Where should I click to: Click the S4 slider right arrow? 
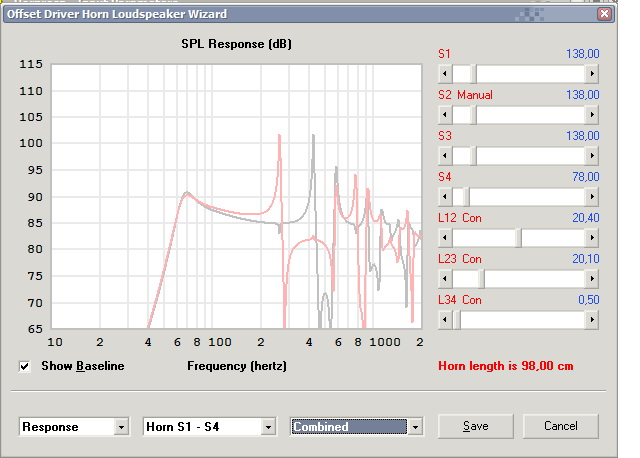coord(592,197)
